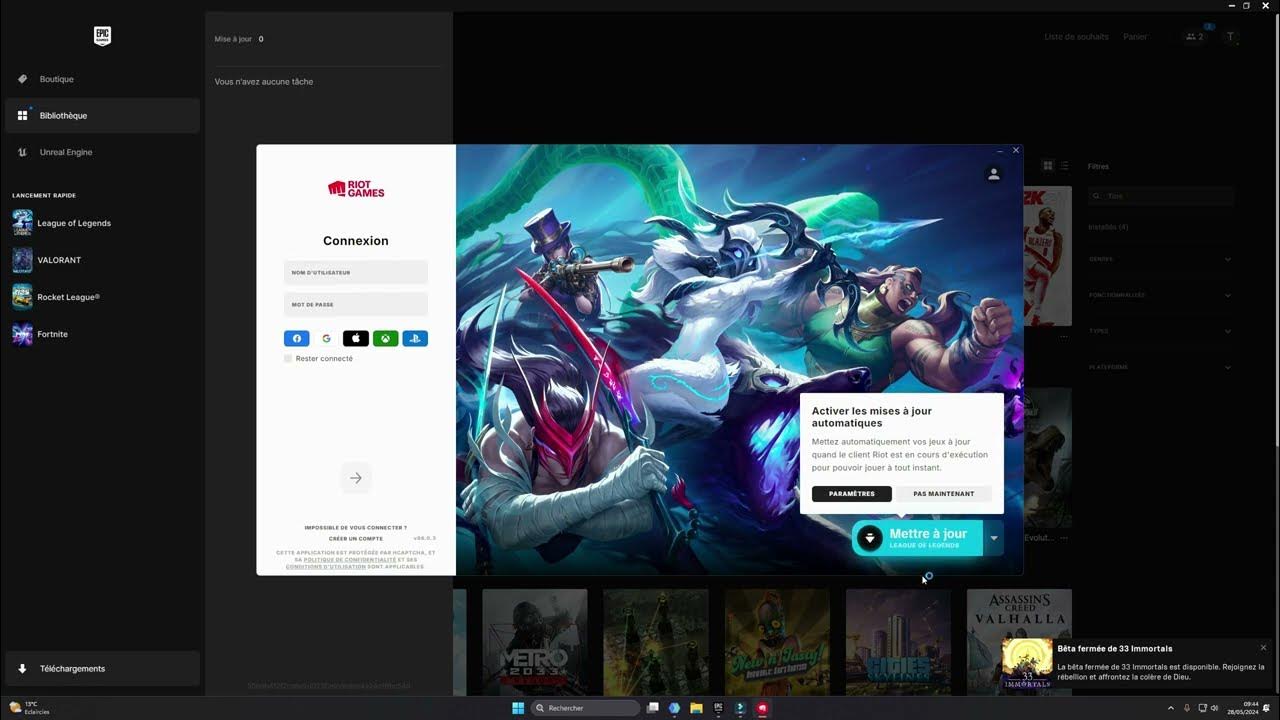The height and width of the screenshot is (720, 1280).
Task: Open dropdown arrow beside Mettre à jour
Action: [x=994, y=538]
